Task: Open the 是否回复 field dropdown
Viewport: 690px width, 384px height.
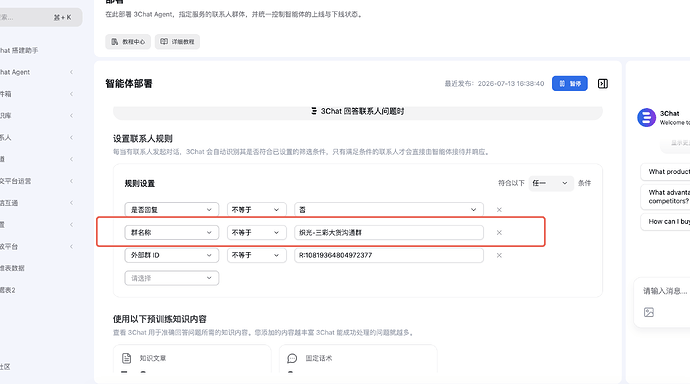Action: click(172, 210)
